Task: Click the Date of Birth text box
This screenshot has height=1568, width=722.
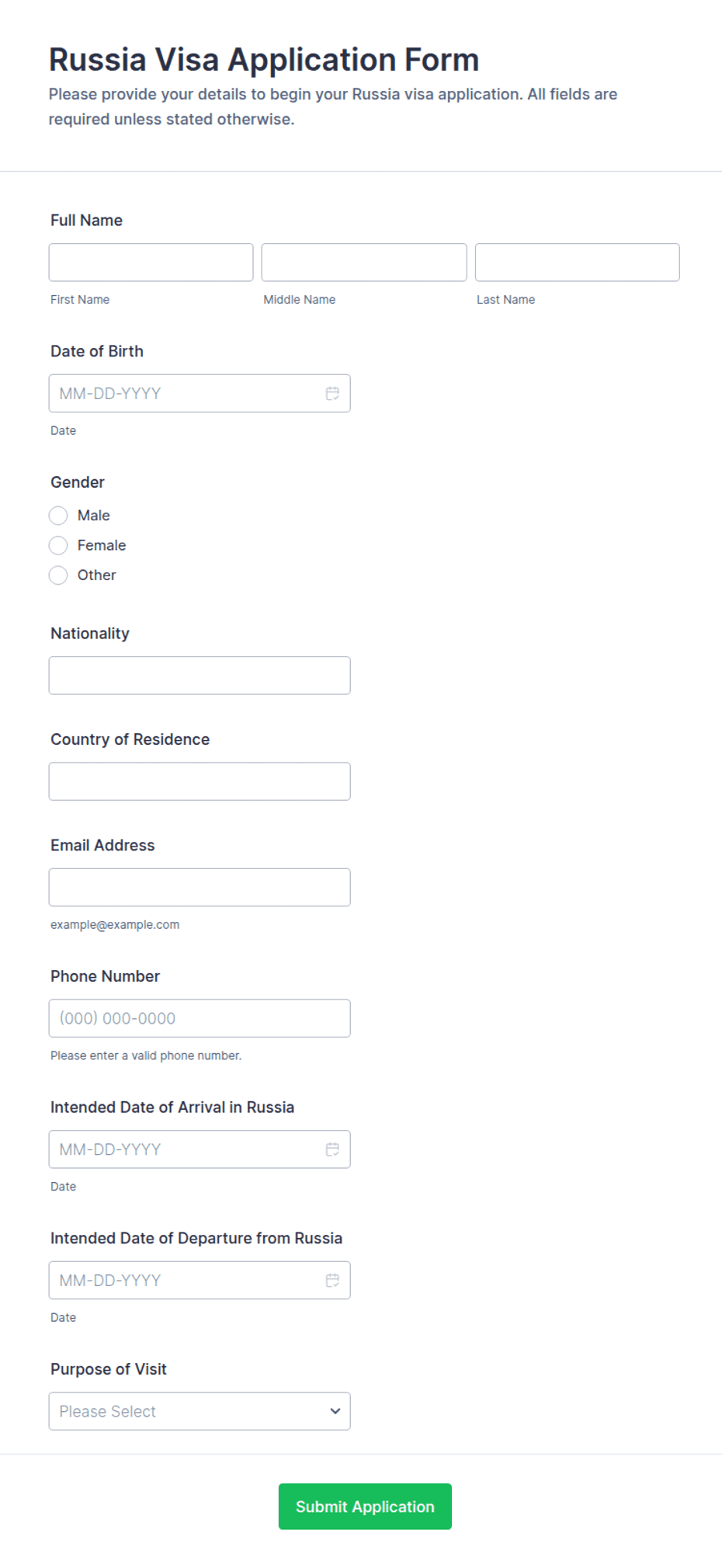Action: pos(186,394)
